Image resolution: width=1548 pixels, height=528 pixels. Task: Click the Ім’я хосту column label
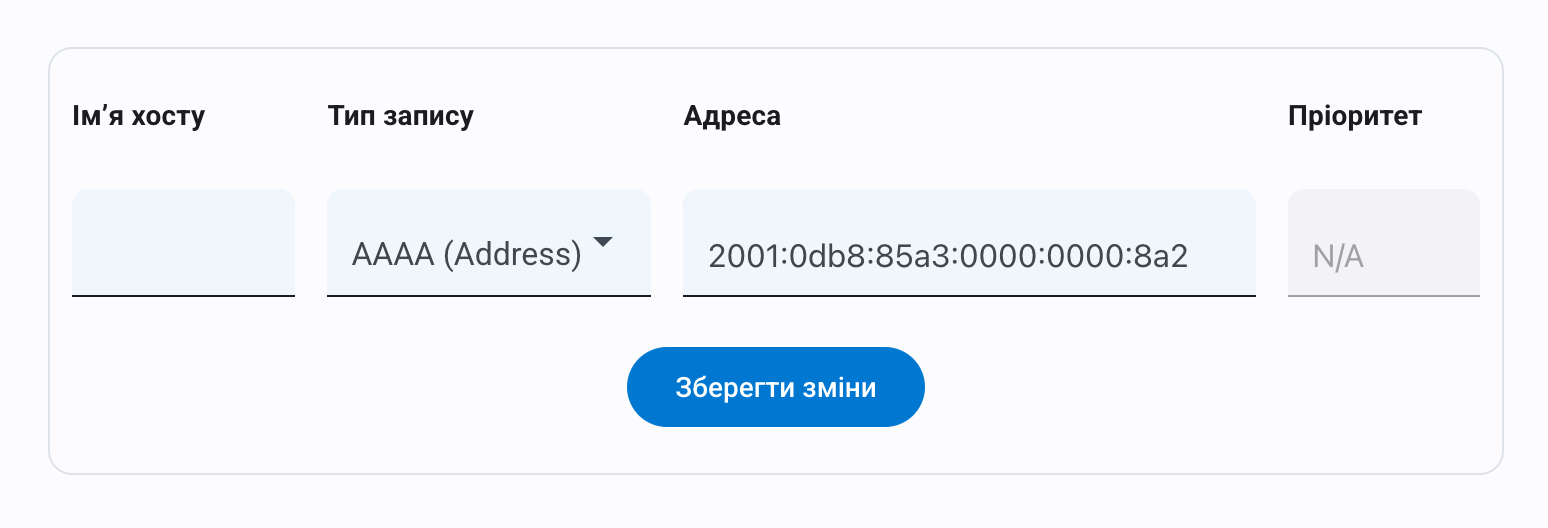(x=138, y=116)
